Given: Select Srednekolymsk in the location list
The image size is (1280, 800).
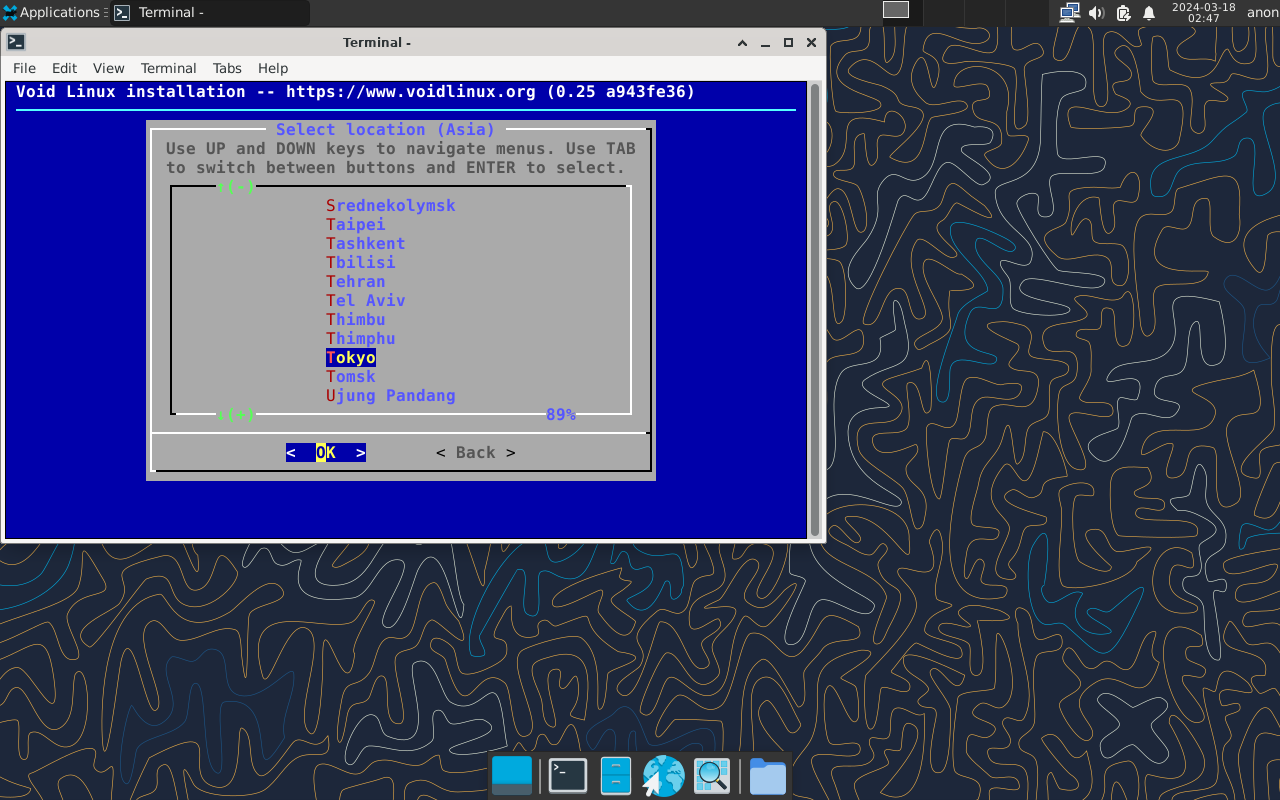Looking at the screenshot, I should click(x=391, y=205).
